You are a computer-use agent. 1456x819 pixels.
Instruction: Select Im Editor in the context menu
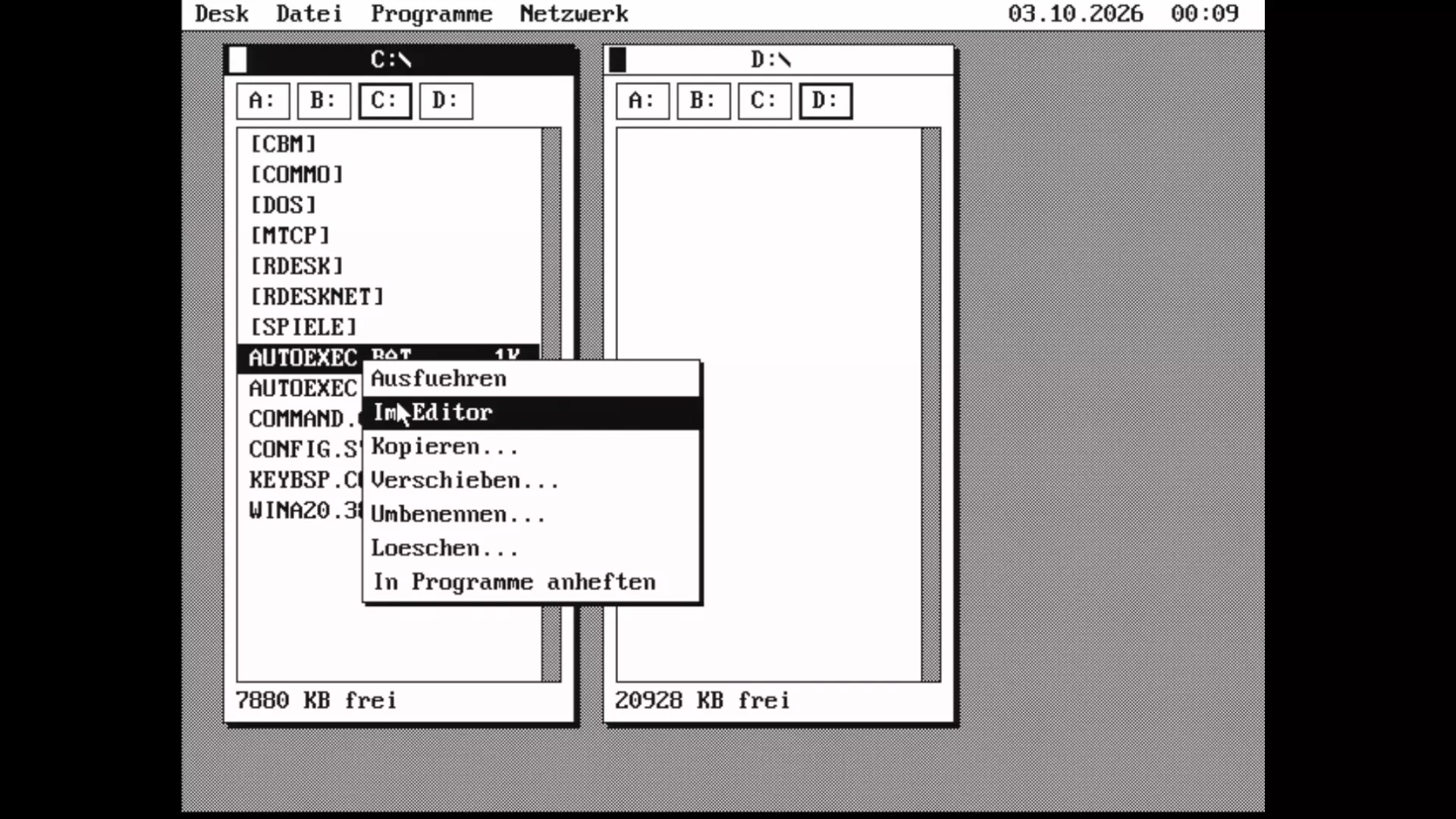tap(531, 413)
